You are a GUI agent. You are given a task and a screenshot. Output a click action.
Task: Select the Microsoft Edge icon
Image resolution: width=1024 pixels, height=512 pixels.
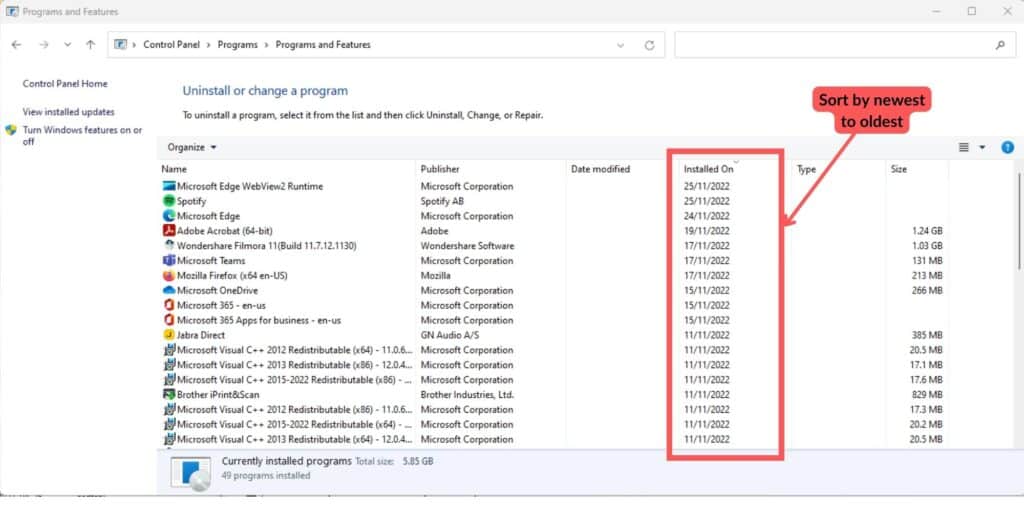[x=169, y=216]
